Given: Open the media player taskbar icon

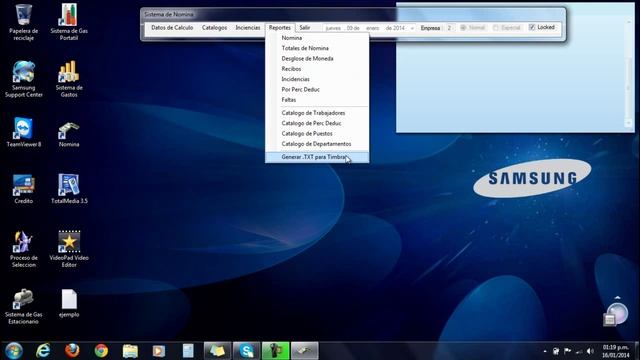Looking at the screenshot, I should (159, 351).
